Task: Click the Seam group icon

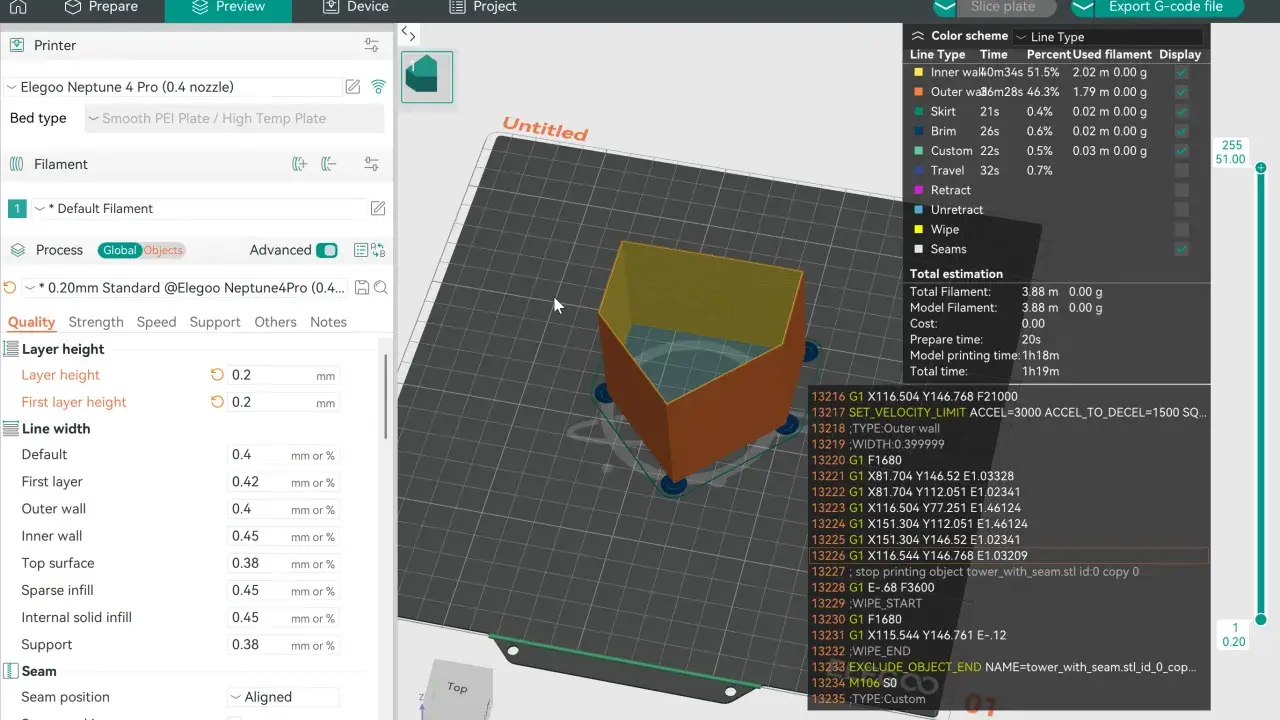Action: pos(11,671)
